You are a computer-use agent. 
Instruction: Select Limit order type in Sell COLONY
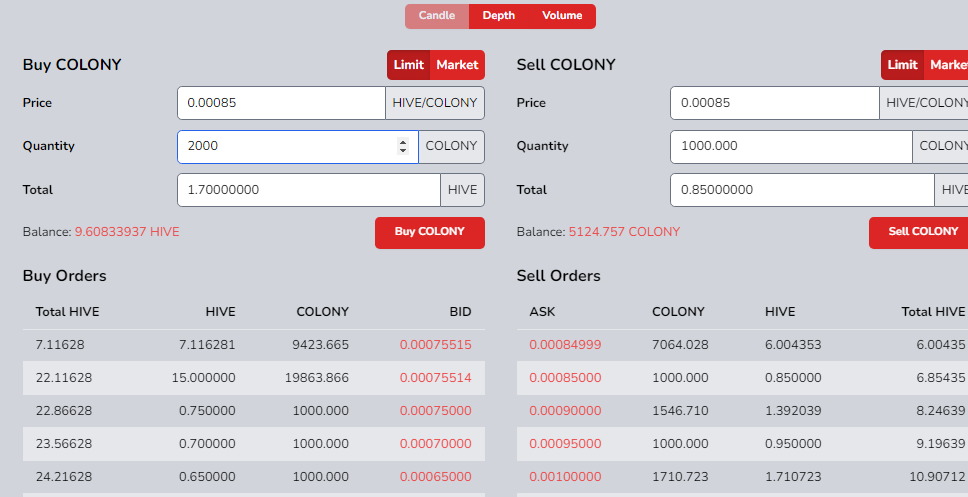click(x=903, y=65)
